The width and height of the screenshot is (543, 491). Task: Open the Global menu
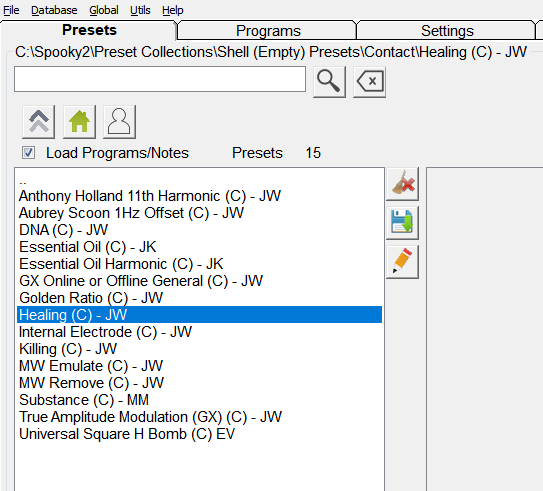(104, 10)
